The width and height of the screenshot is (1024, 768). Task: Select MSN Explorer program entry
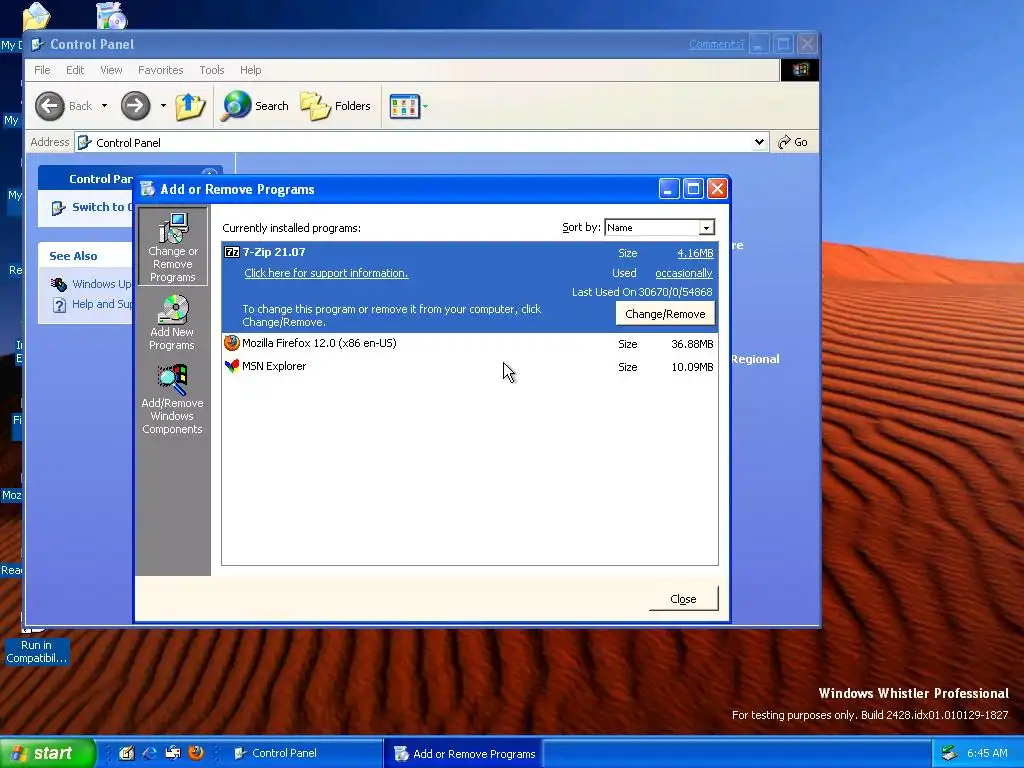pos(470,366)
